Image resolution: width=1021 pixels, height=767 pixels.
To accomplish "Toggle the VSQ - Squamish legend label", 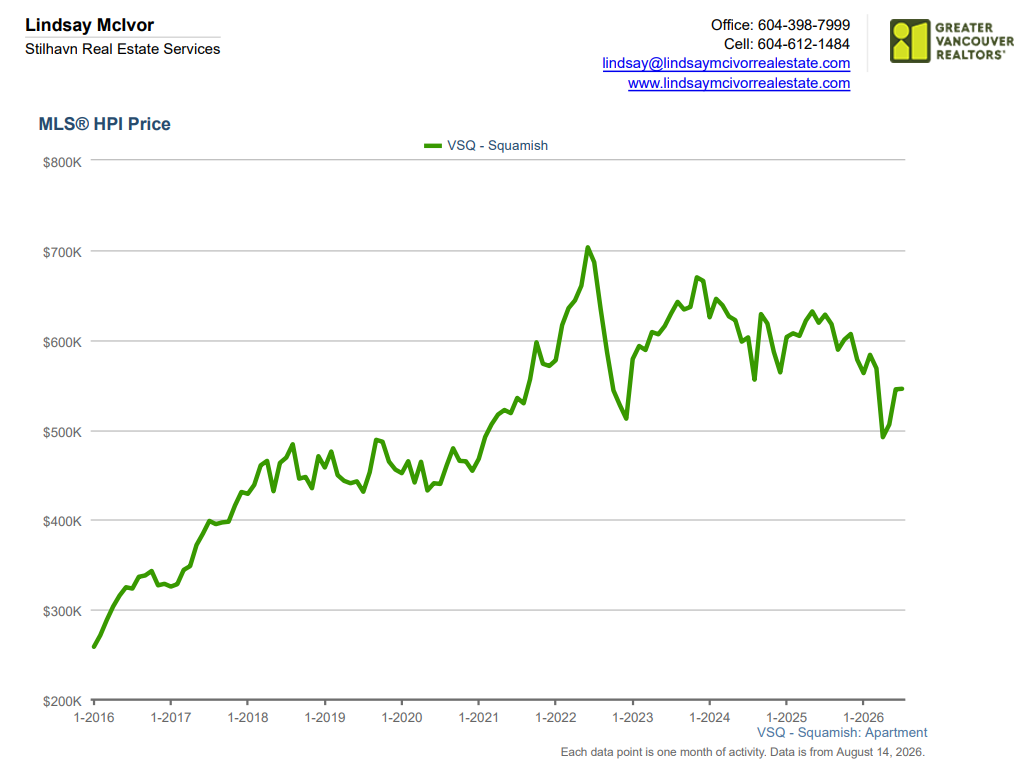I will click(x=497, y=145).
